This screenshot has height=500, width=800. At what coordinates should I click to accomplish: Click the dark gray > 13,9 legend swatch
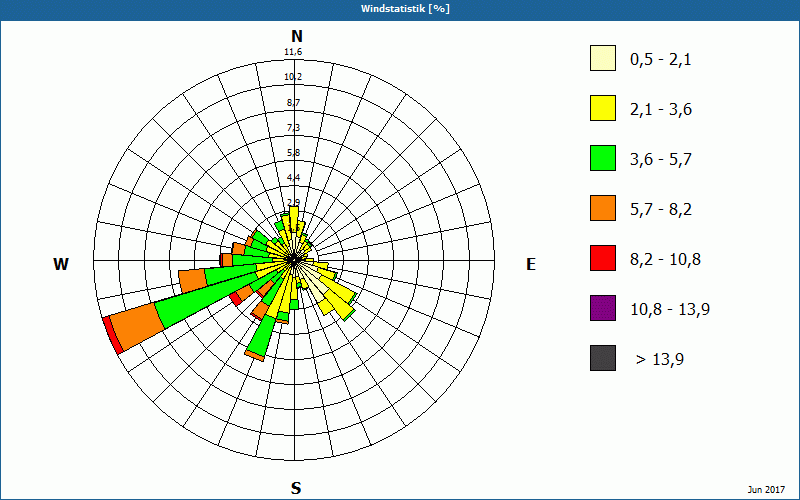coord(603,358)
